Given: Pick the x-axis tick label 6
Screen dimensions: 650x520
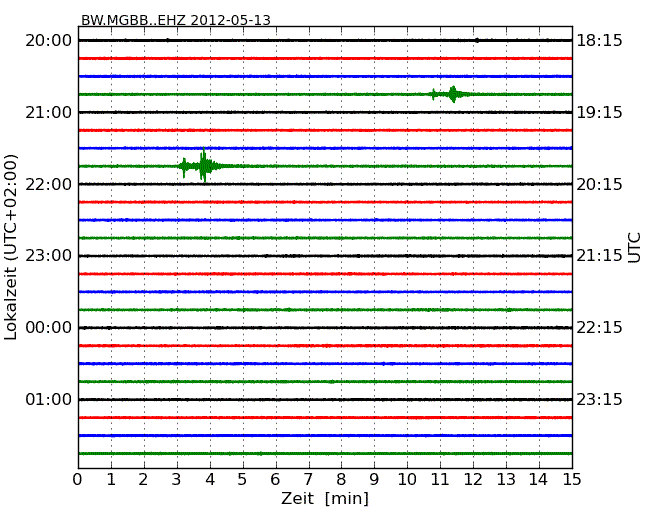Looking at the screenshot, I should coord(275,479).
